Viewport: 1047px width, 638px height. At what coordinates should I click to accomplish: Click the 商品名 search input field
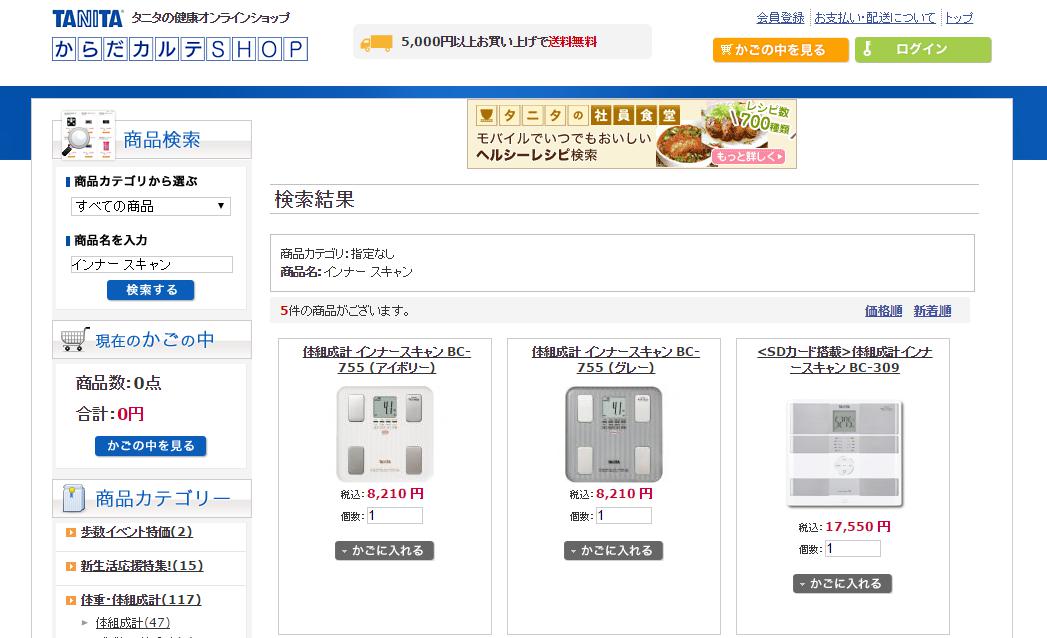pos(151,265)
